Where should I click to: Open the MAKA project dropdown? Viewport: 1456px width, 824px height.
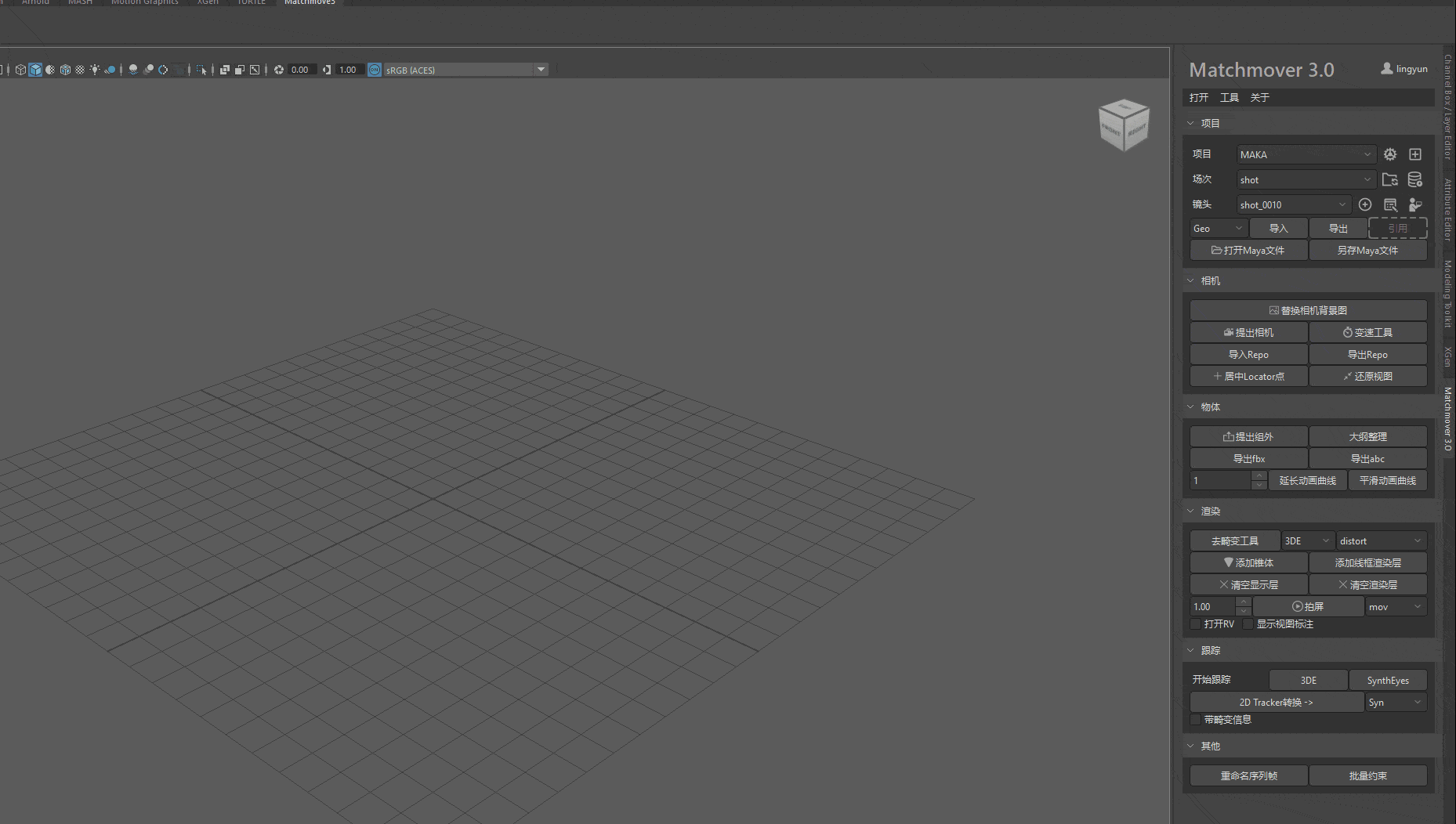[1306, 154]
